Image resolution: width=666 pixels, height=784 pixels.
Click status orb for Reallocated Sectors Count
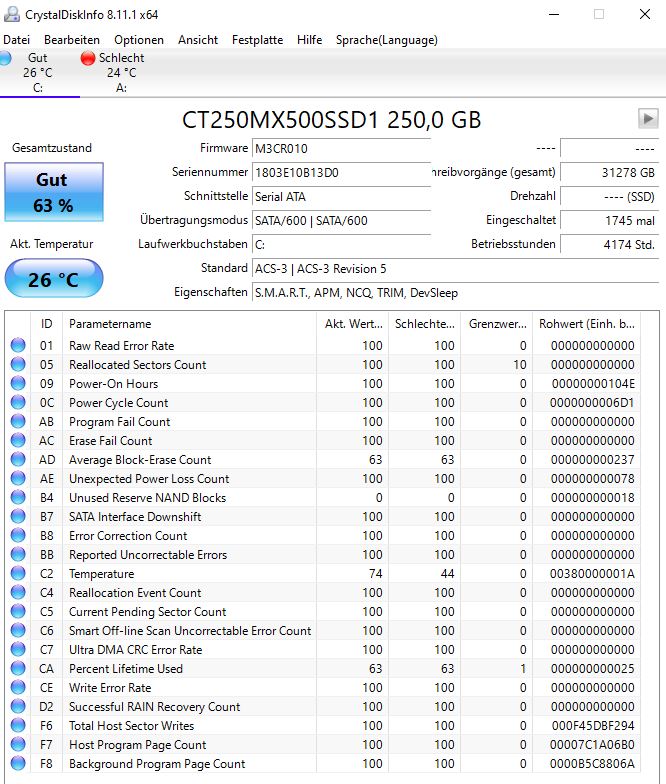pos(18,364)
